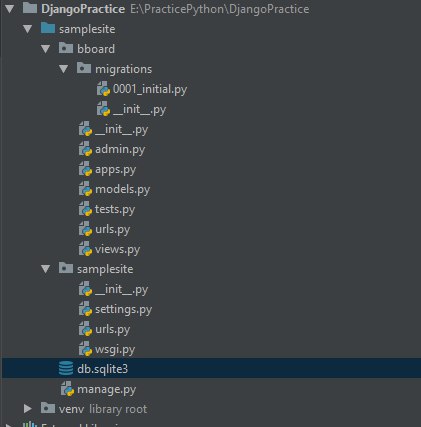Open __init__.py directly under bboard

(121, 129)
